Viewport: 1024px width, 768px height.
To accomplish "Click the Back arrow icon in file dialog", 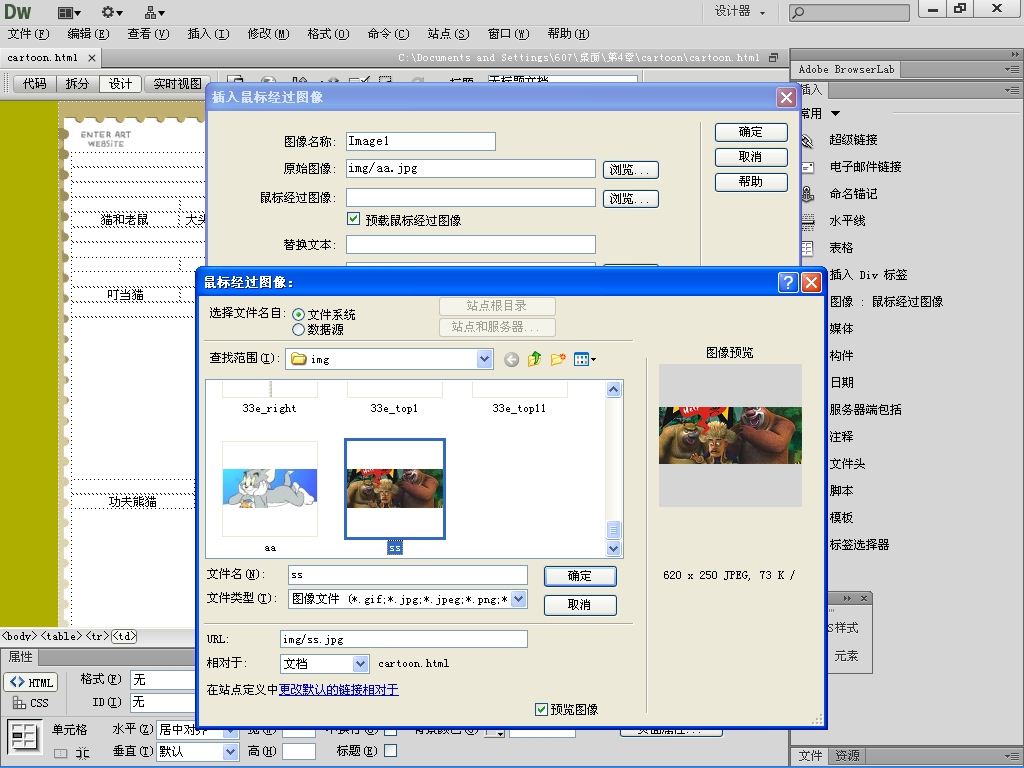I will pyautogui.click(x=511, y=359).
